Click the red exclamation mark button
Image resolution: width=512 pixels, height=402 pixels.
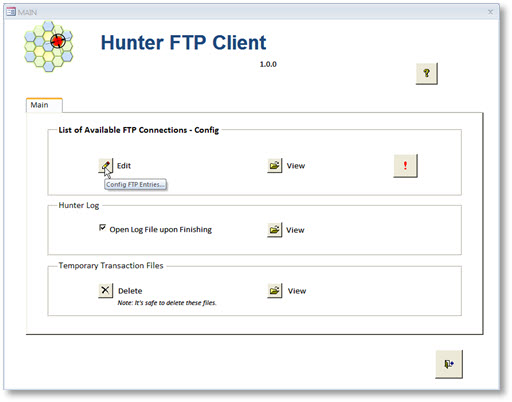(x=405, y=166)
